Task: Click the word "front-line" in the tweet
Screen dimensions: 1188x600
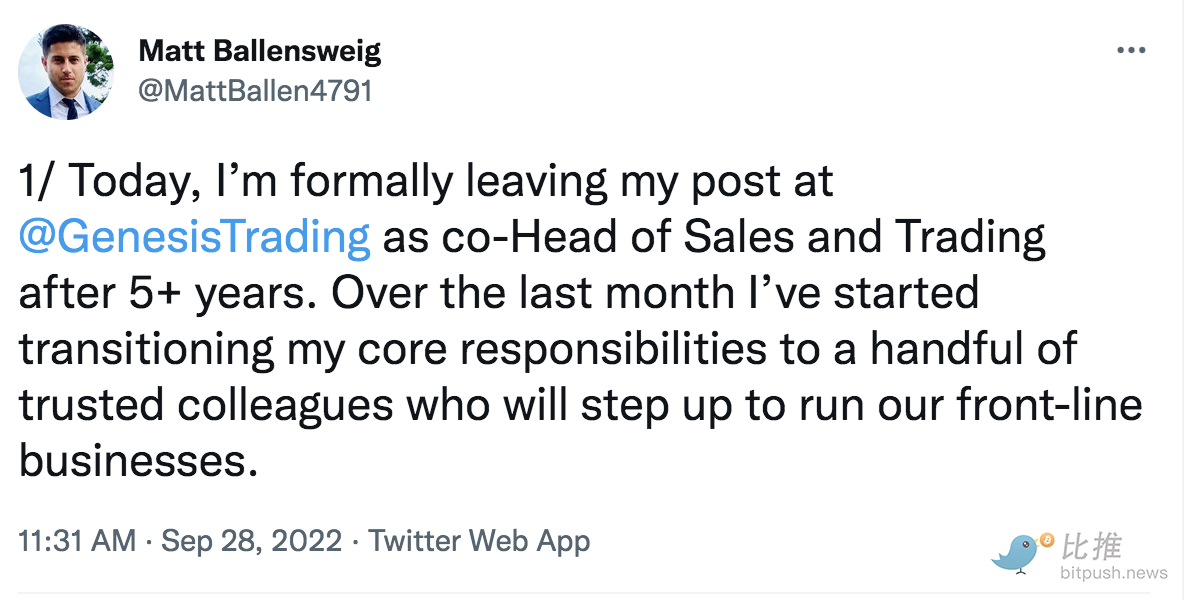Action: [1049, 404]
